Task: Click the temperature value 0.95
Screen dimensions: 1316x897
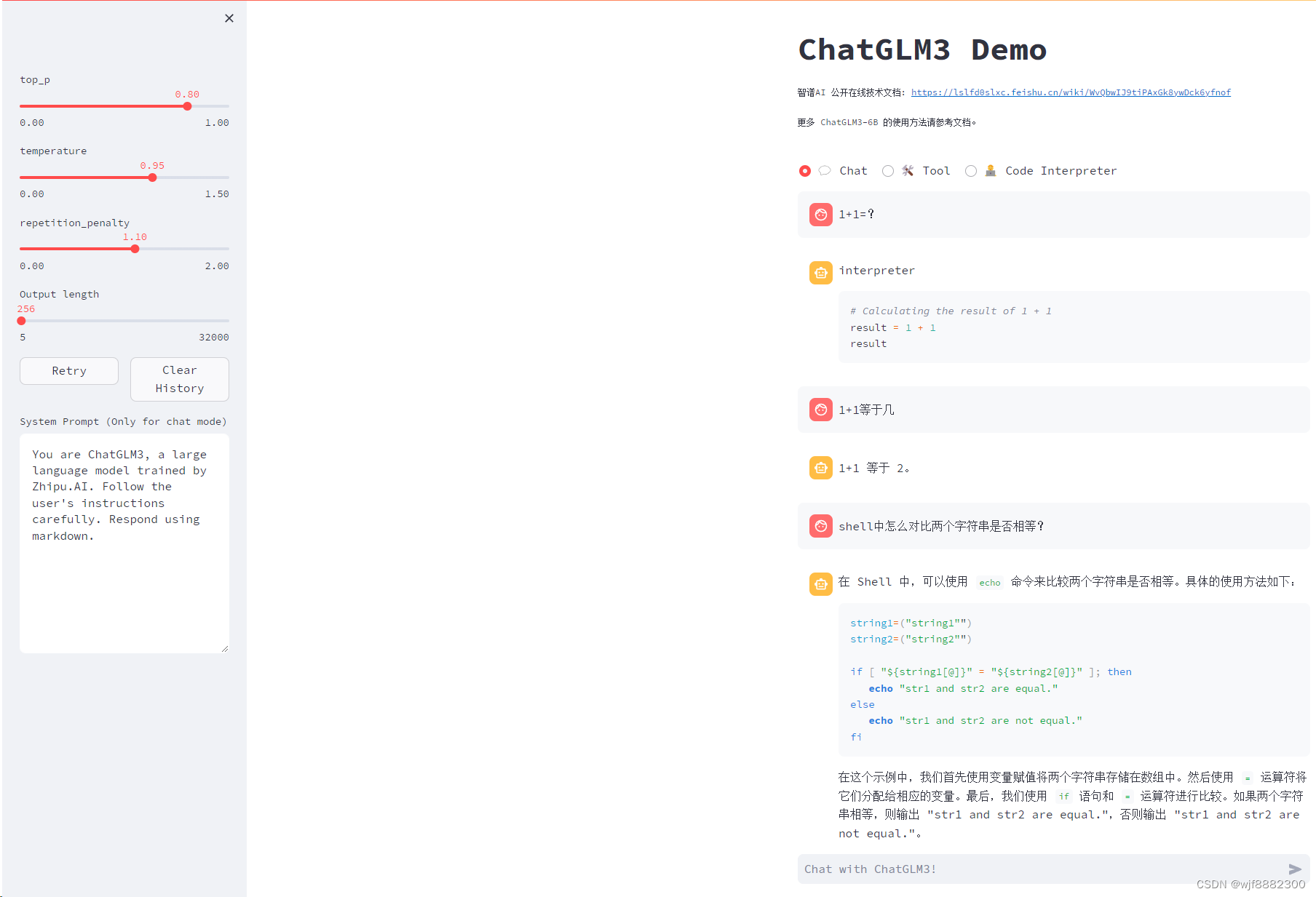Action: 152,166
